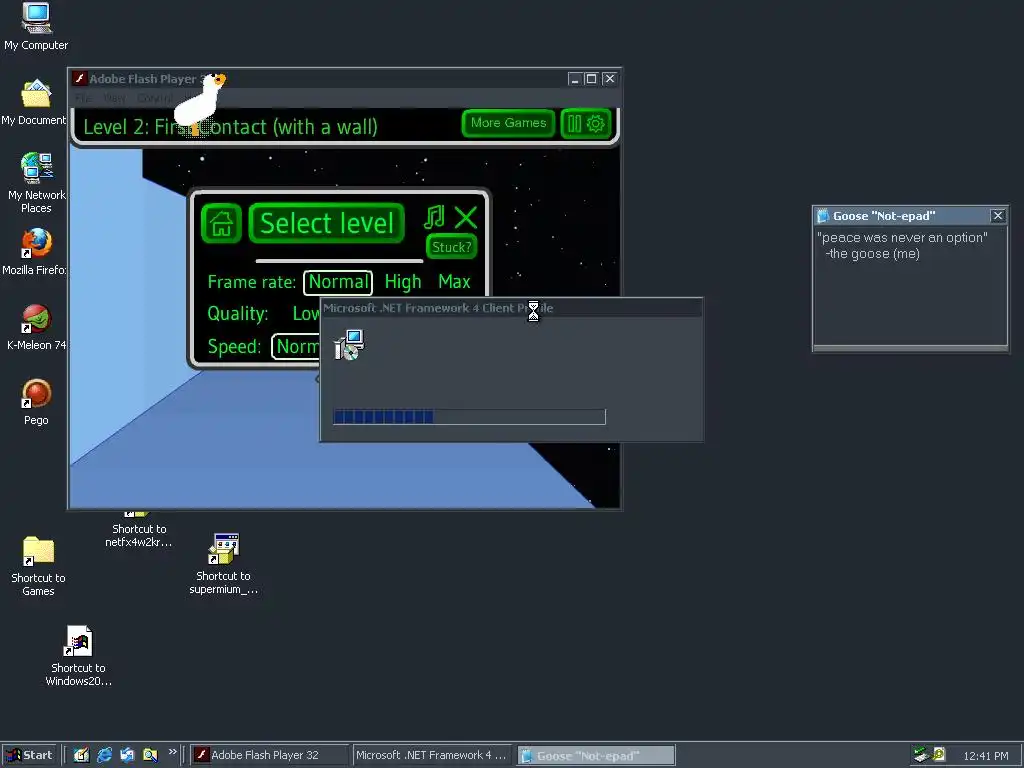
Task: Maximize the Adobe Flash Player window
Action: click(x=592, y=78)
